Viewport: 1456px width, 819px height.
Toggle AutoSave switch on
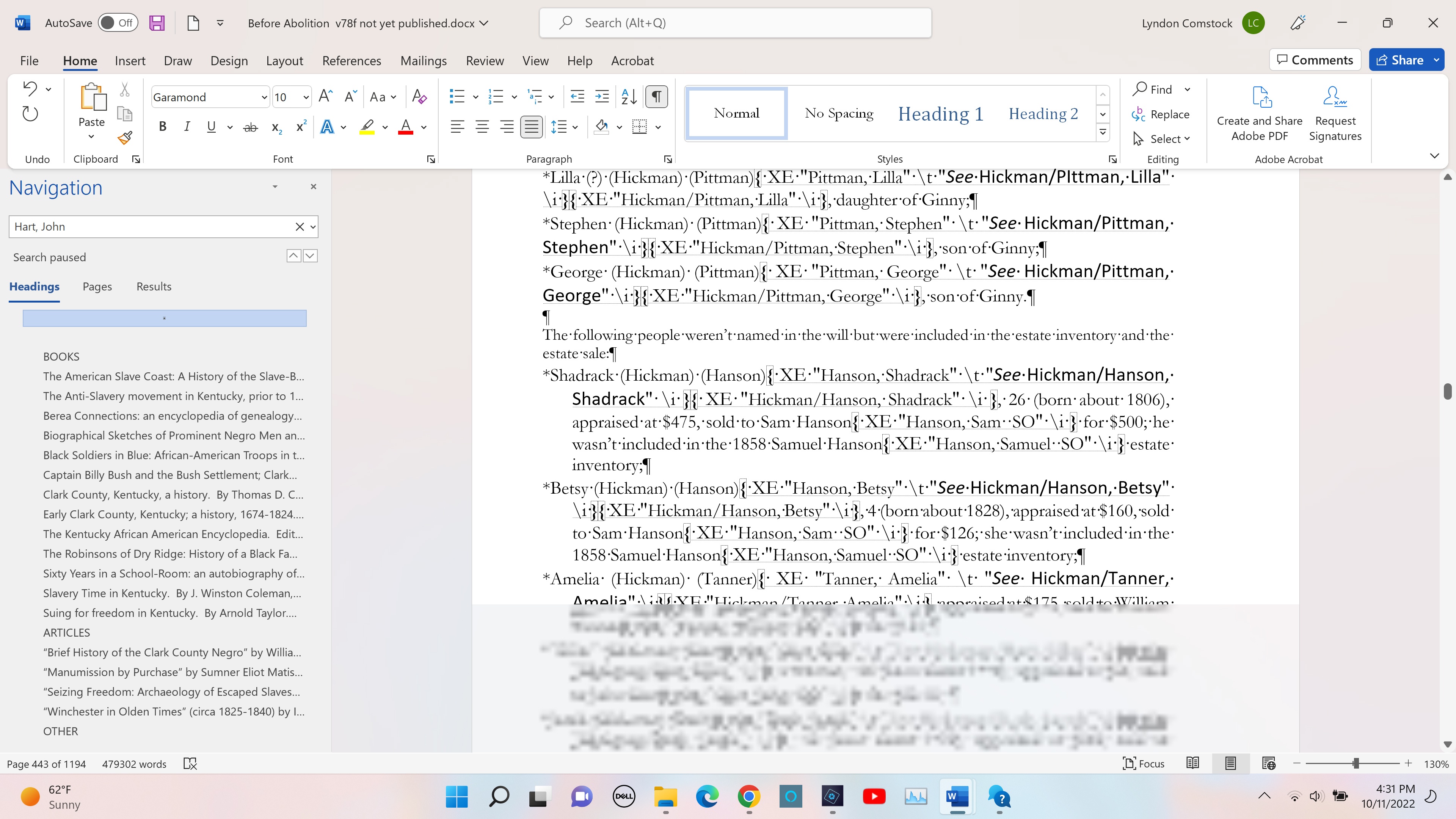[x=118, y=23]
